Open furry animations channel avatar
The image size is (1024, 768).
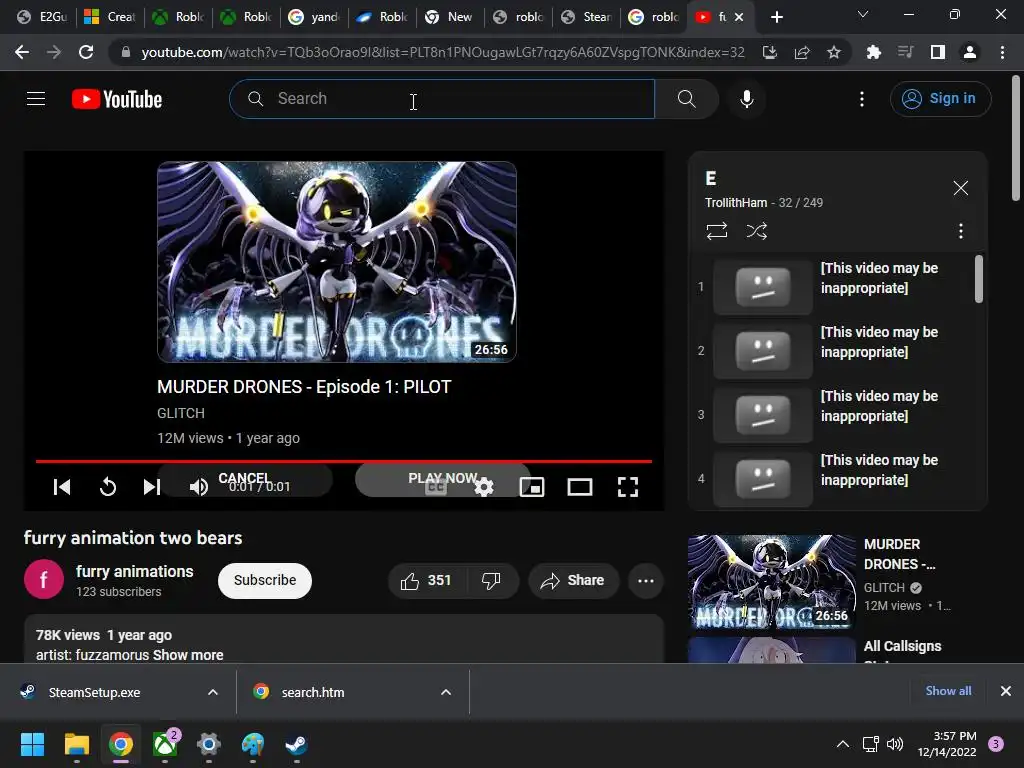point(44,579)
